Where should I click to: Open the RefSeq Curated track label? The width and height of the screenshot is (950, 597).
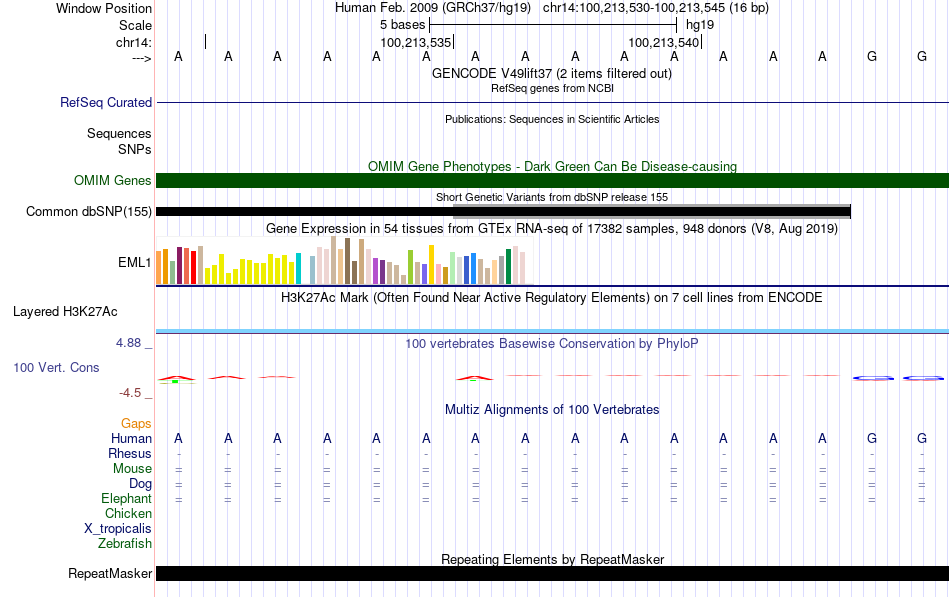tap(105, 102)
